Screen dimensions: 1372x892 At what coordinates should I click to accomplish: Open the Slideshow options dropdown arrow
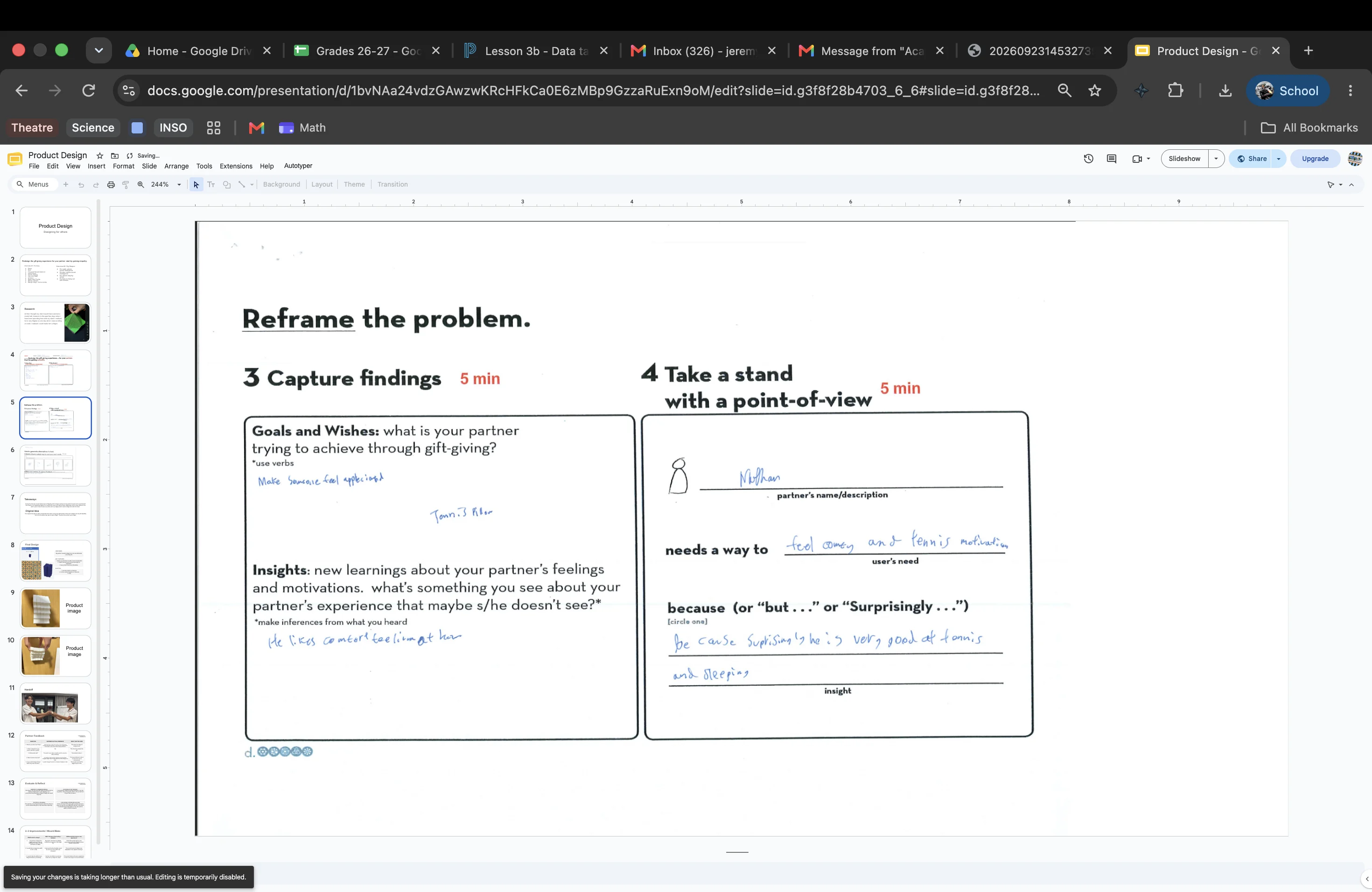point(1216,159)
